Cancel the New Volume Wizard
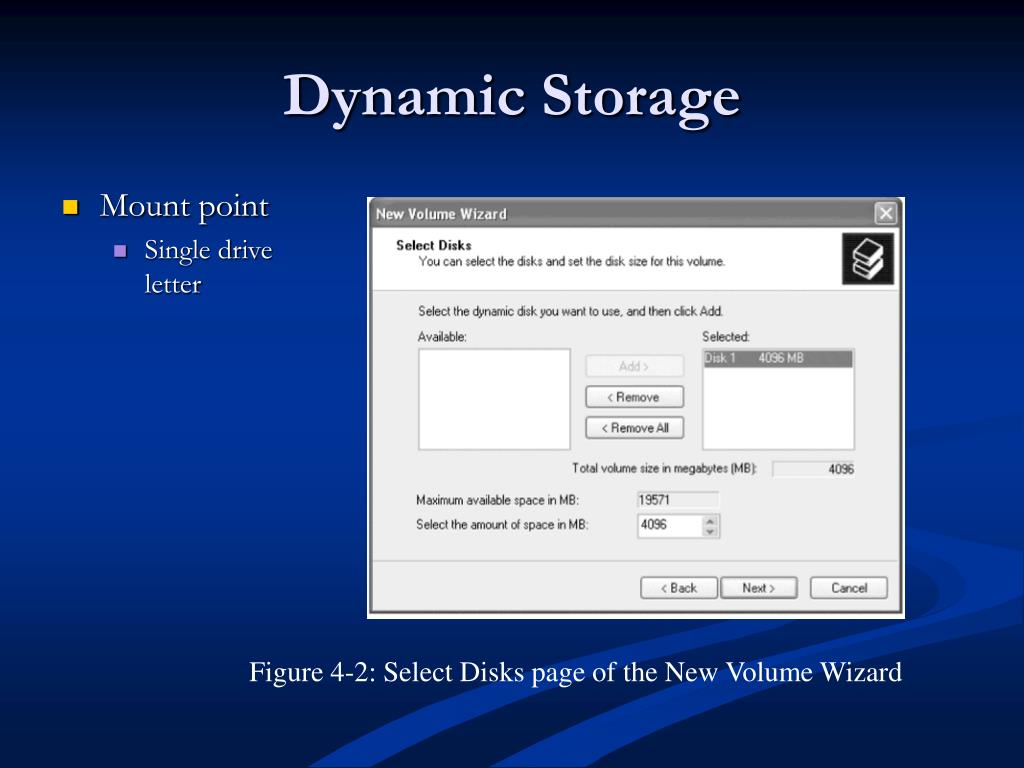This screenshot has height=768, width=1024. click(848, 588)
